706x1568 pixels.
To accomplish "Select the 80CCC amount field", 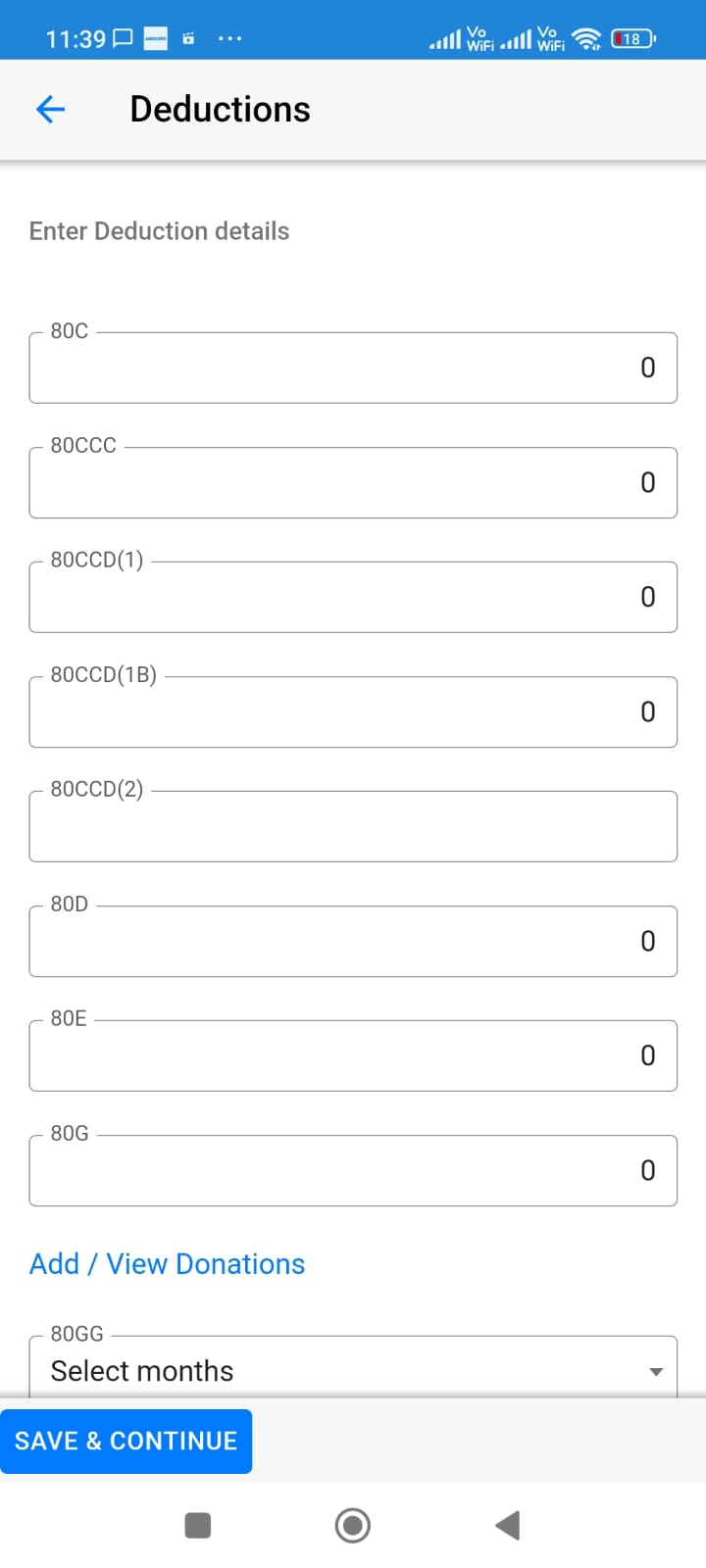I will 353,482.
